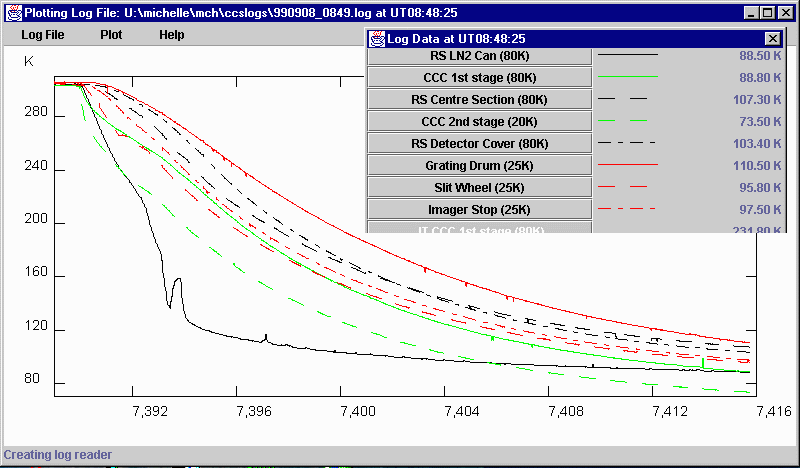
Task: Open the Log File menu
Action: coord(42,35)
